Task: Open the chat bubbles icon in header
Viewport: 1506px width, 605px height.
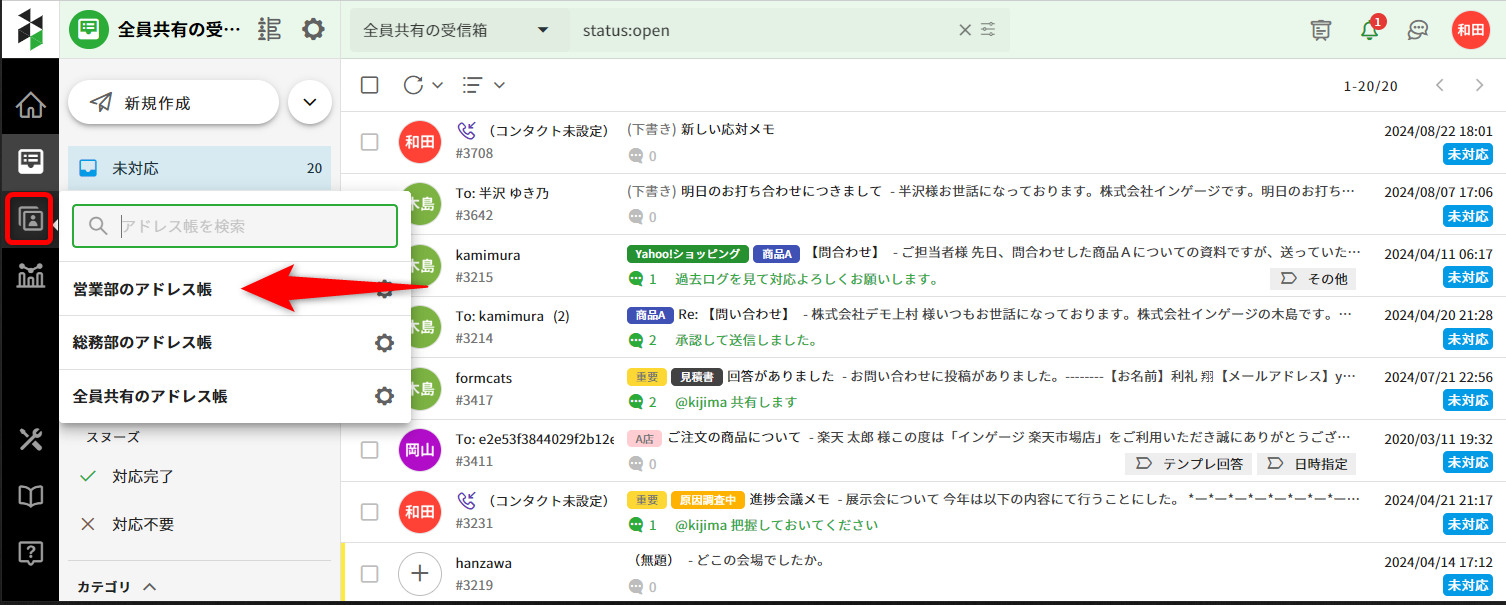Action: (x=1417, y=30)
